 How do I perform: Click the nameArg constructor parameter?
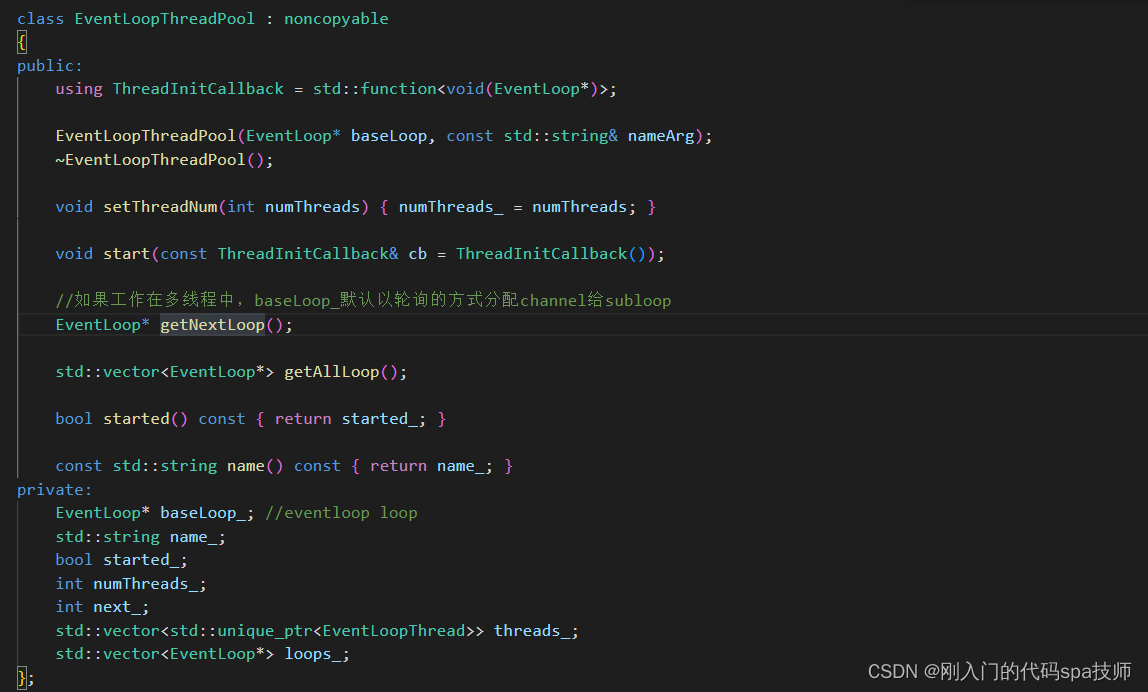point(661,136)
